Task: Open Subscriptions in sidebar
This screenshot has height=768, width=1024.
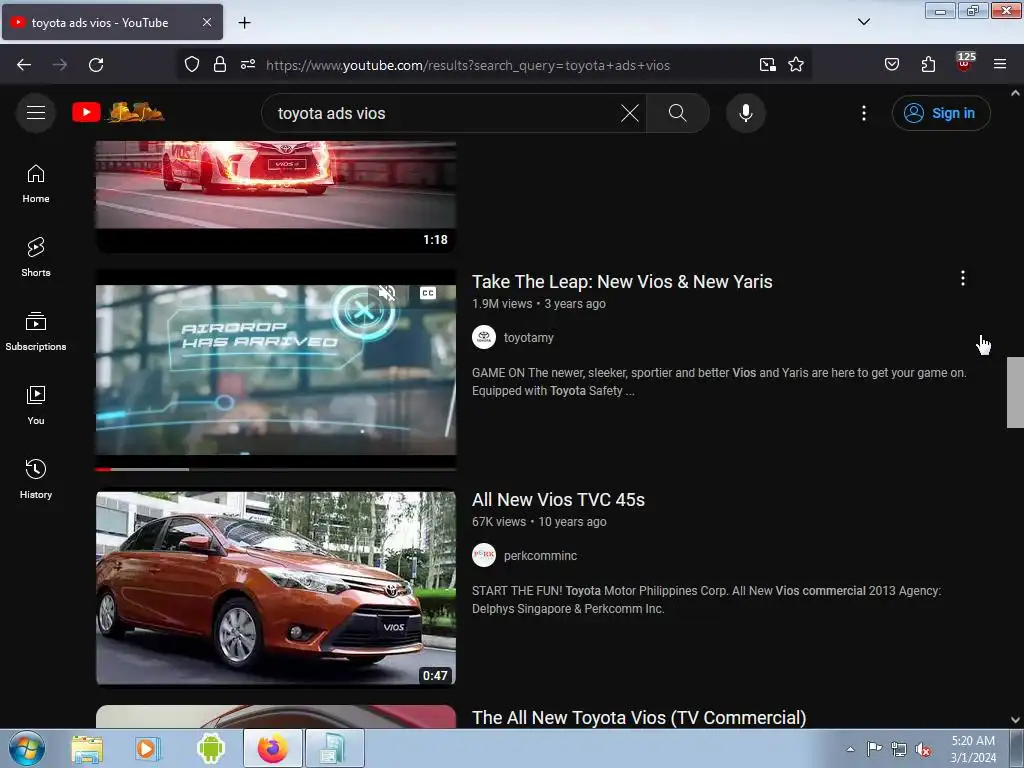Action: (36, 332)
